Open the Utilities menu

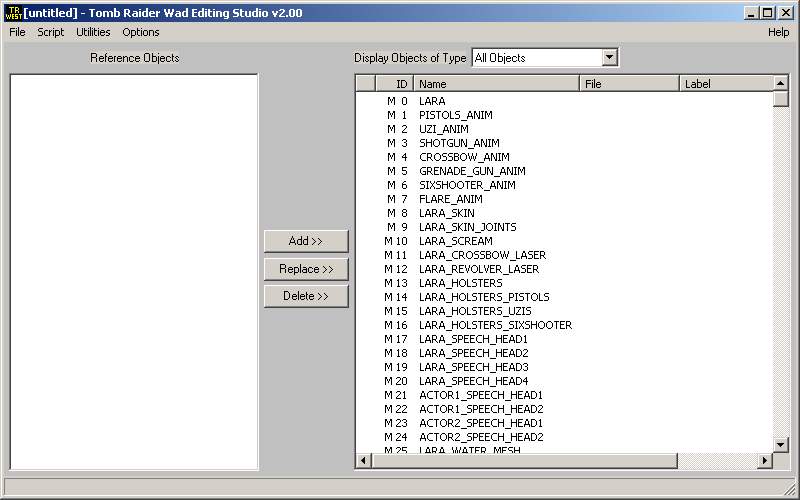93,32
